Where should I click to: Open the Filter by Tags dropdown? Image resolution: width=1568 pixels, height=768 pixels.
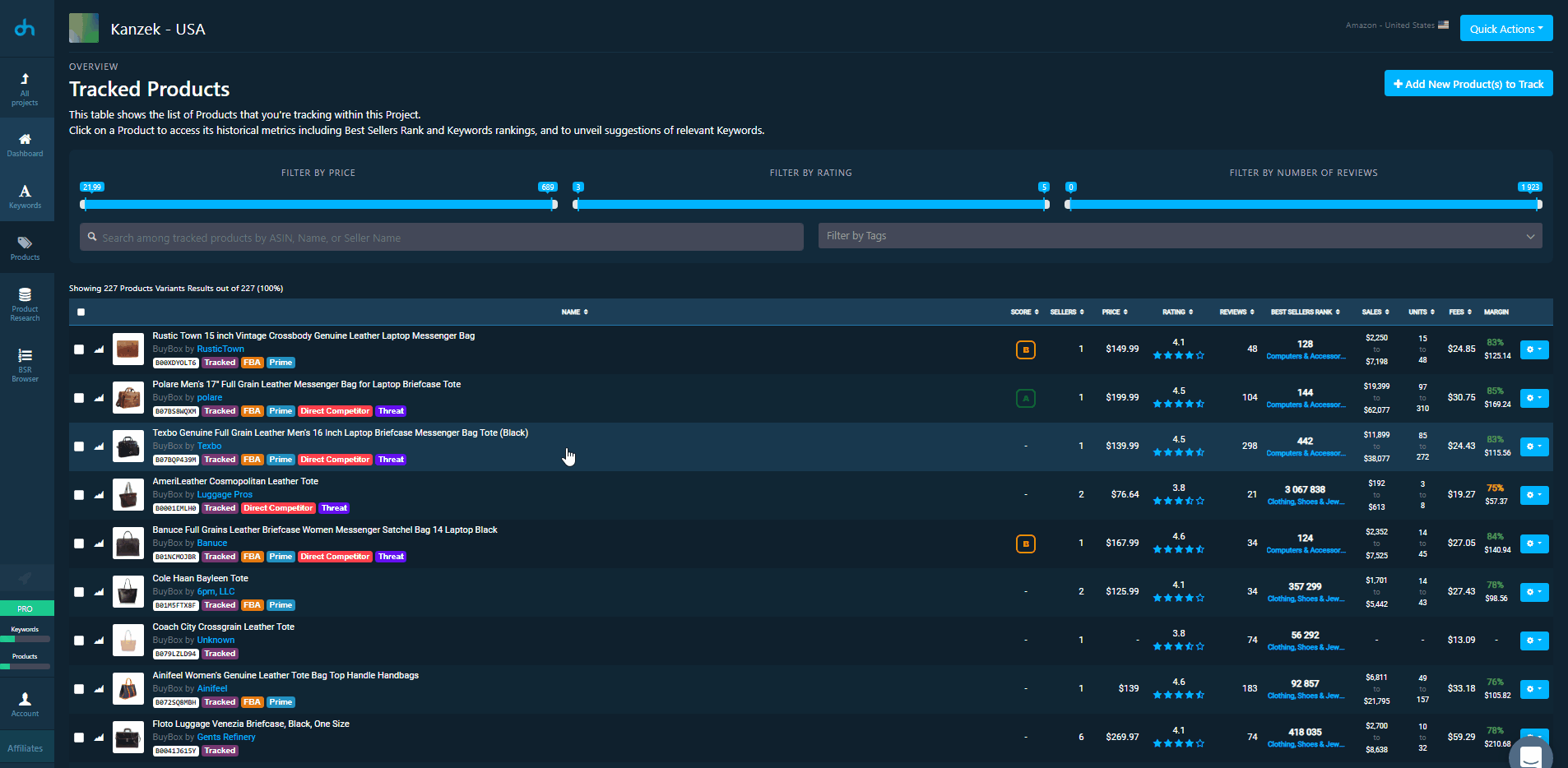pyautogui.click(x=1180, y=236)
